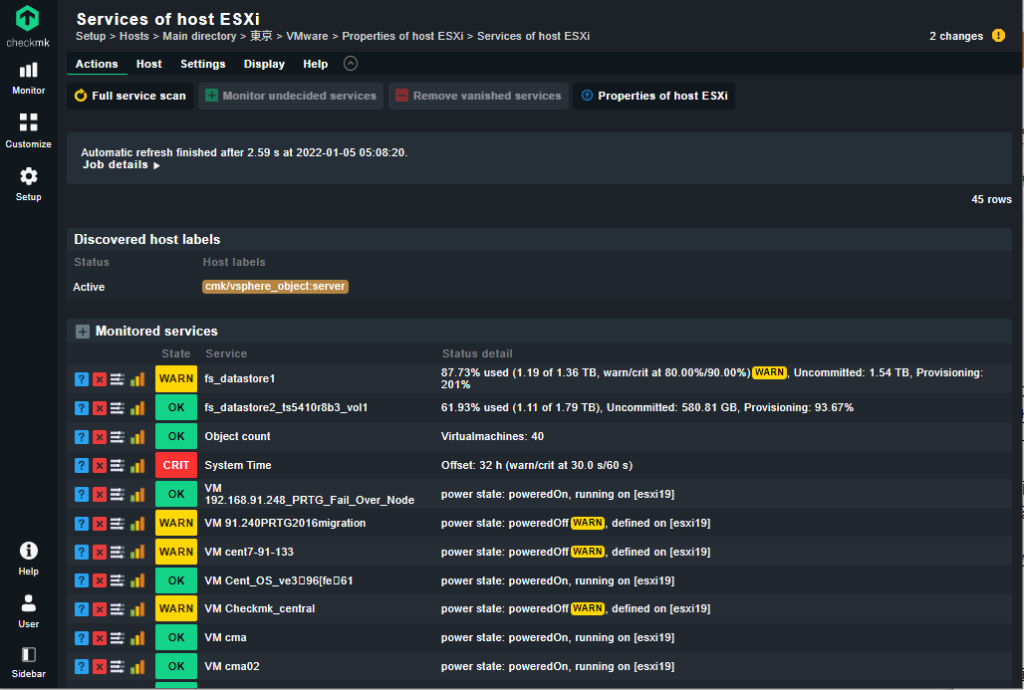Open the Setup gear menu in the sidebar
Viewport: 1024px width, 690px height.
click(28, 183)
